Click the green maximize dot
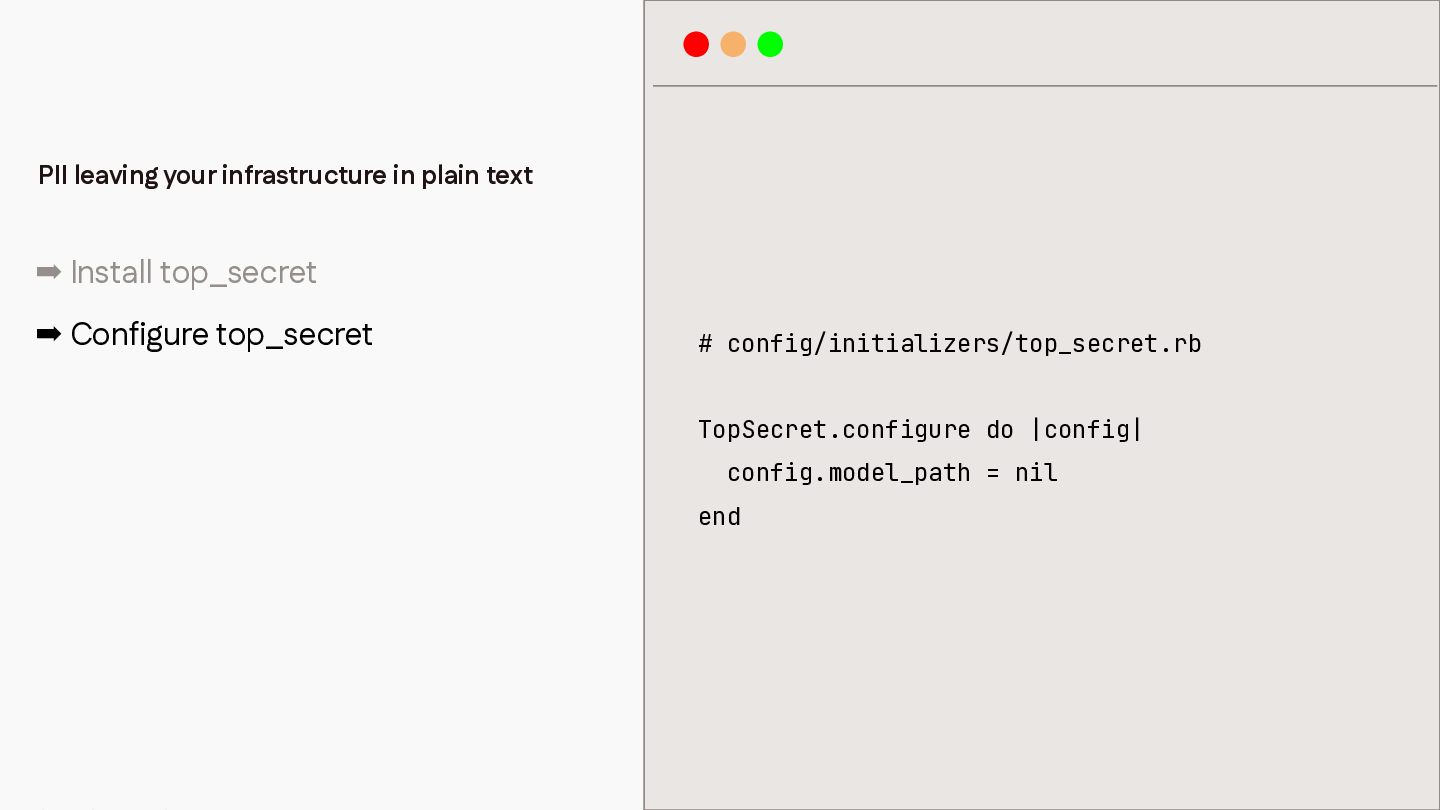The image size is (1440, 810). point(770,44)
